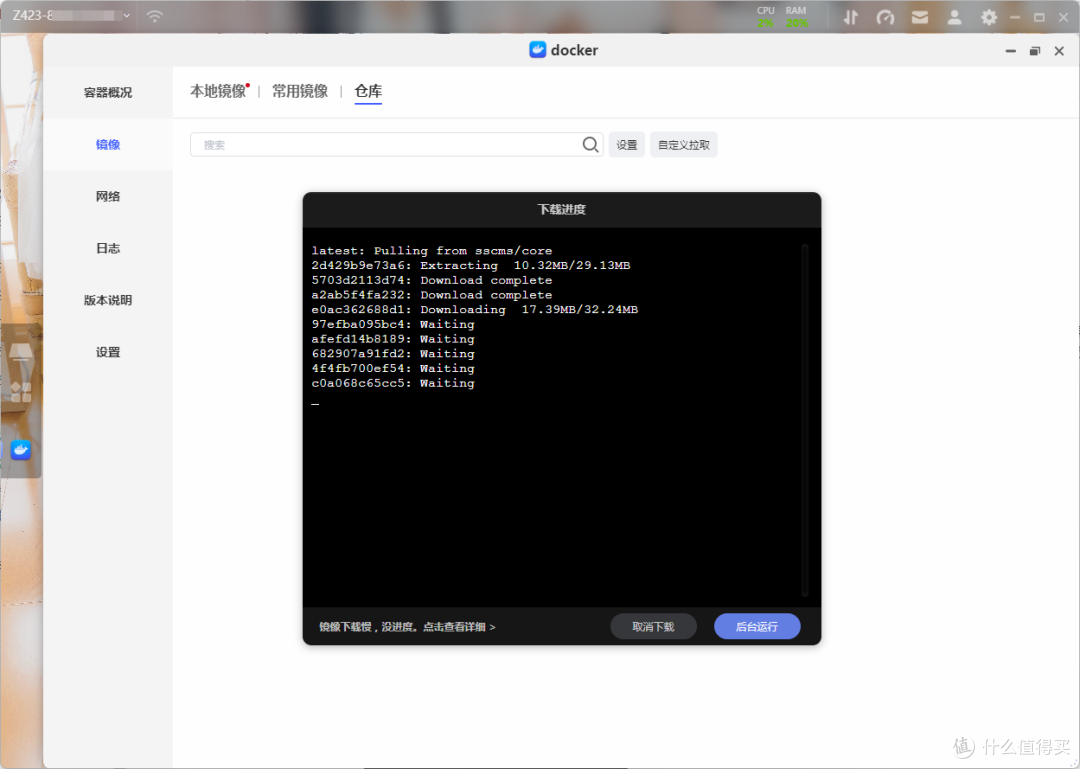Click the grid apps icon in left dock
This screenshot has width=1080, height=769.
[x=21, y=392]
